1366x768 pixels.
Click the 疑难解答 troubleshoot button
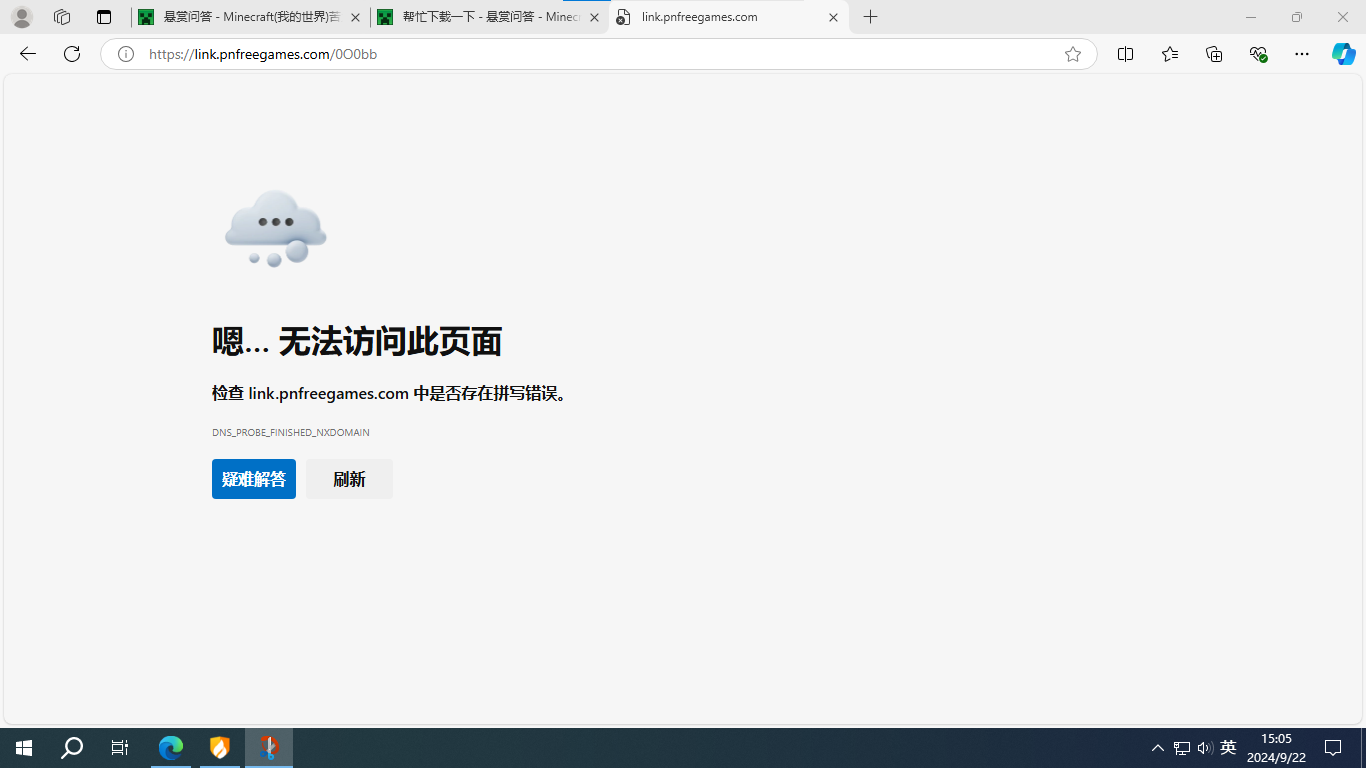[x=254, y=479]
